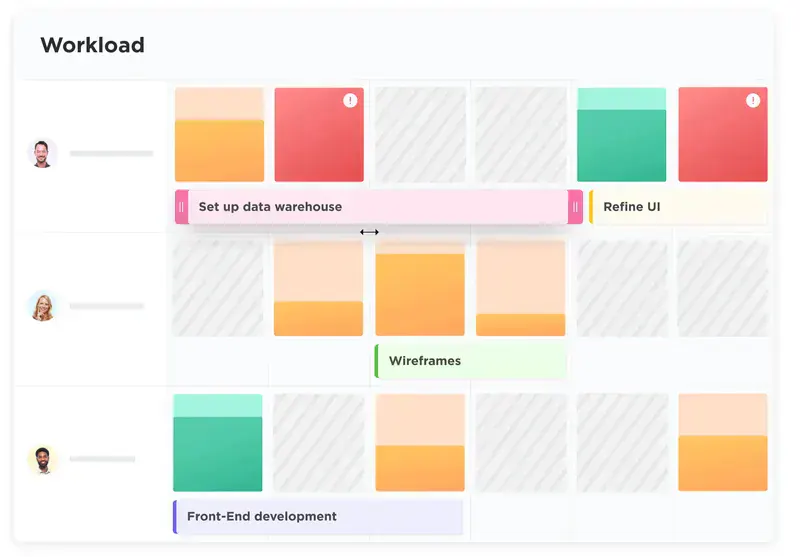The height and width of the screenshot is (557, 800).
Task: Select the tallest orange block in middle row
Action: click(x=420, y=289)
